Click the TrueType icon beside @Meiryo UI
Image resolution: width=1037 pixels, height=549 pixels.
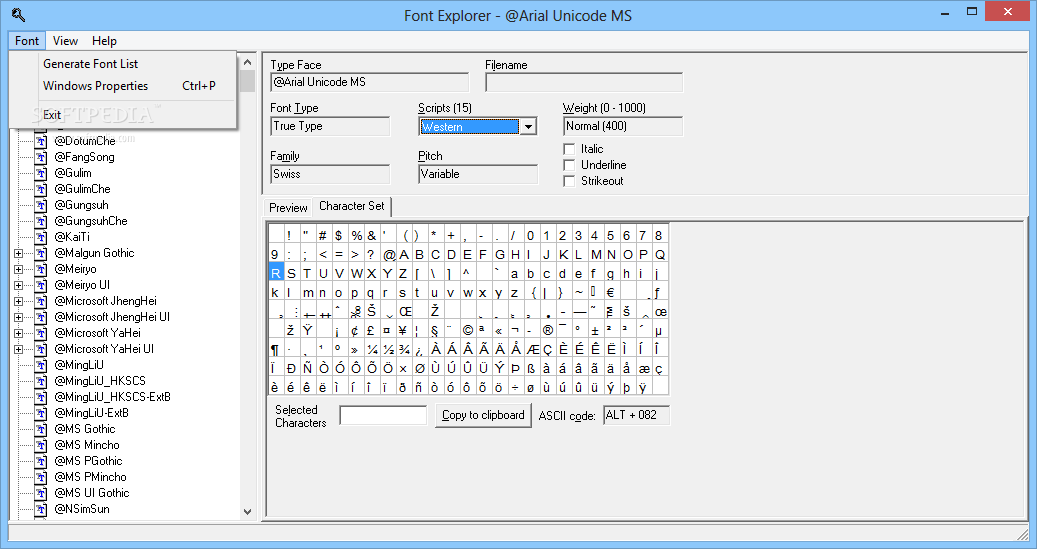[41, 285]
